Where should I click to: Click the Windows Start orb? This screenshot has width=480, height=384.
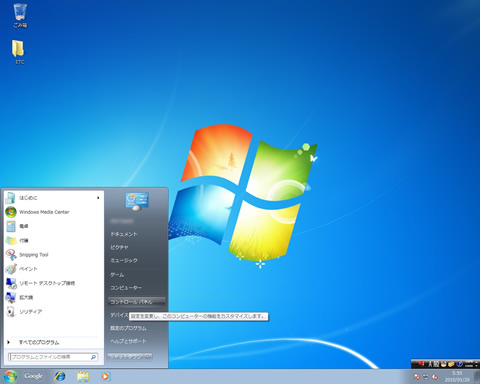pos(10,377)
